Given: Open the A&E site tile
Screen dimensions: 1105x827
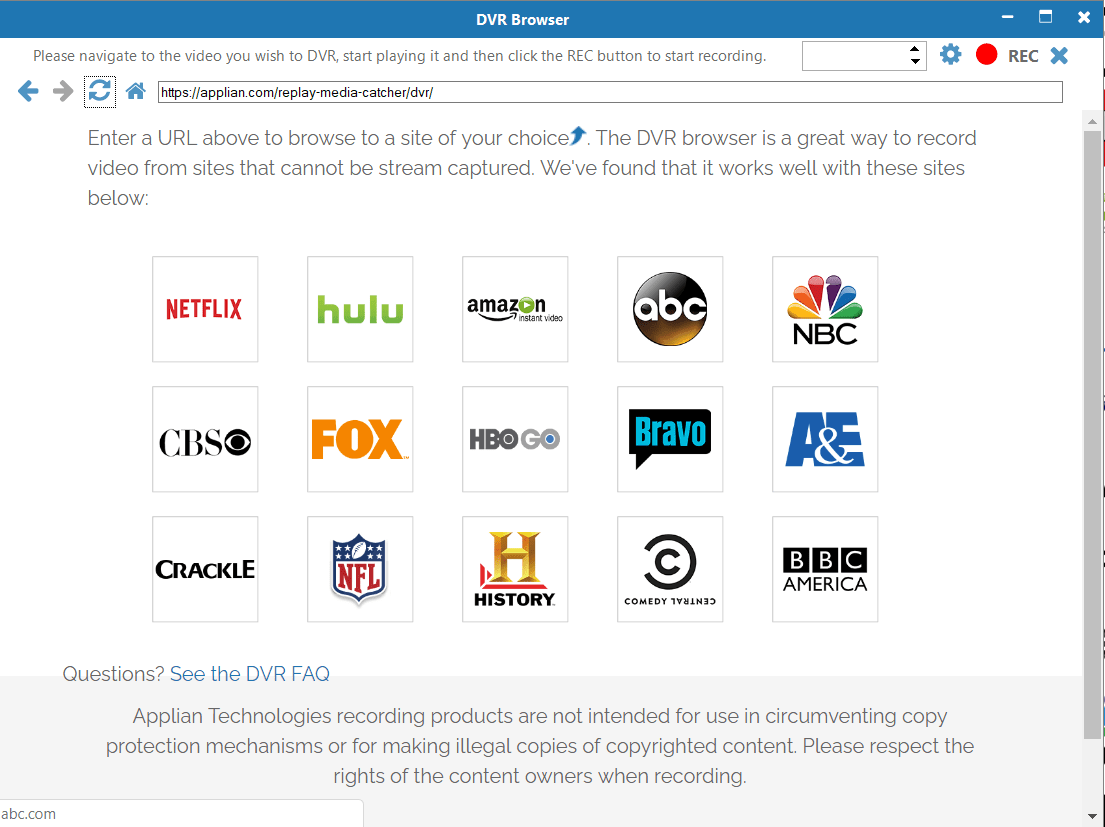Looking at the screenshot, I should [x=825, y=439].
